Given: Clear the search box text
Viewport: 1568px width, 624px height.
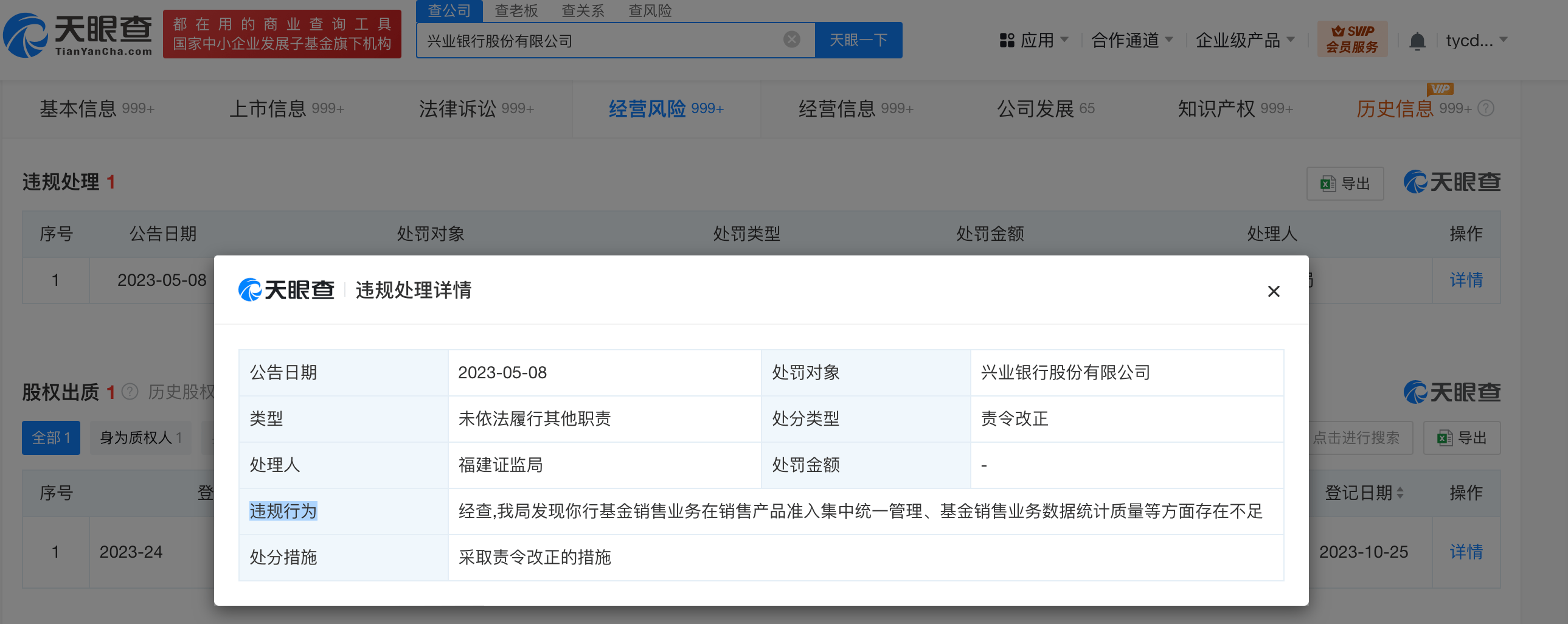Looking at the screenshot, I should click(791, 40).
